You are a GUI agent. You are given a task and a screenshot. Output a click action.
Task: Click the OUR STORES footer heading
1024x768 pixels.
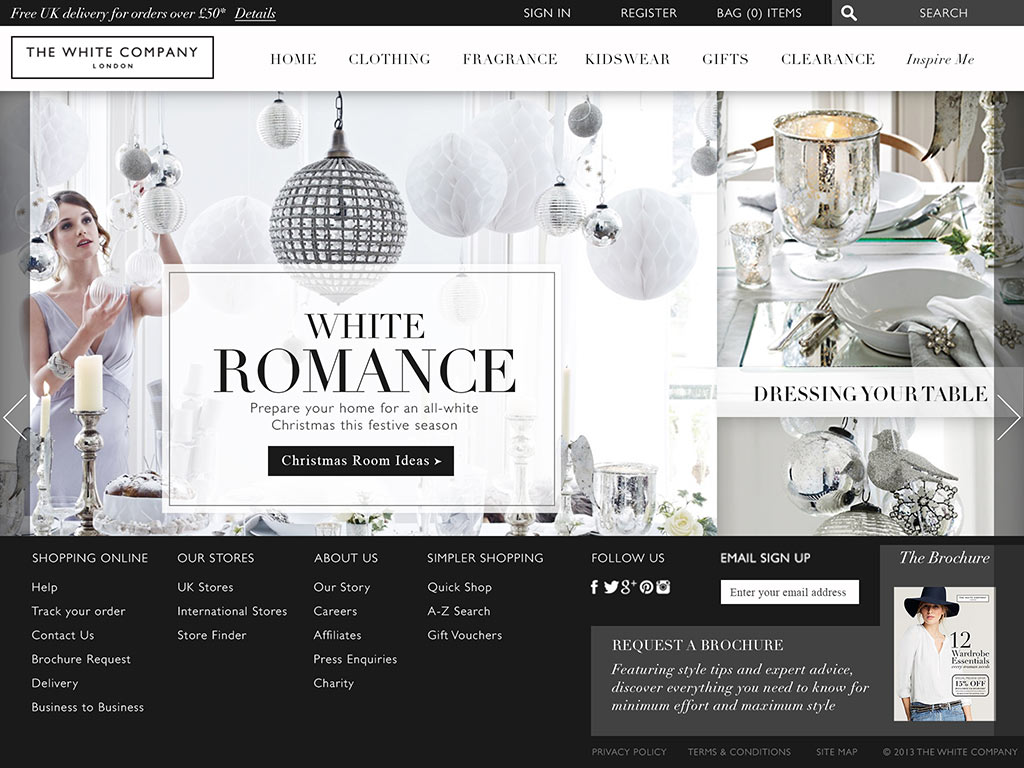tap(216, 558)
